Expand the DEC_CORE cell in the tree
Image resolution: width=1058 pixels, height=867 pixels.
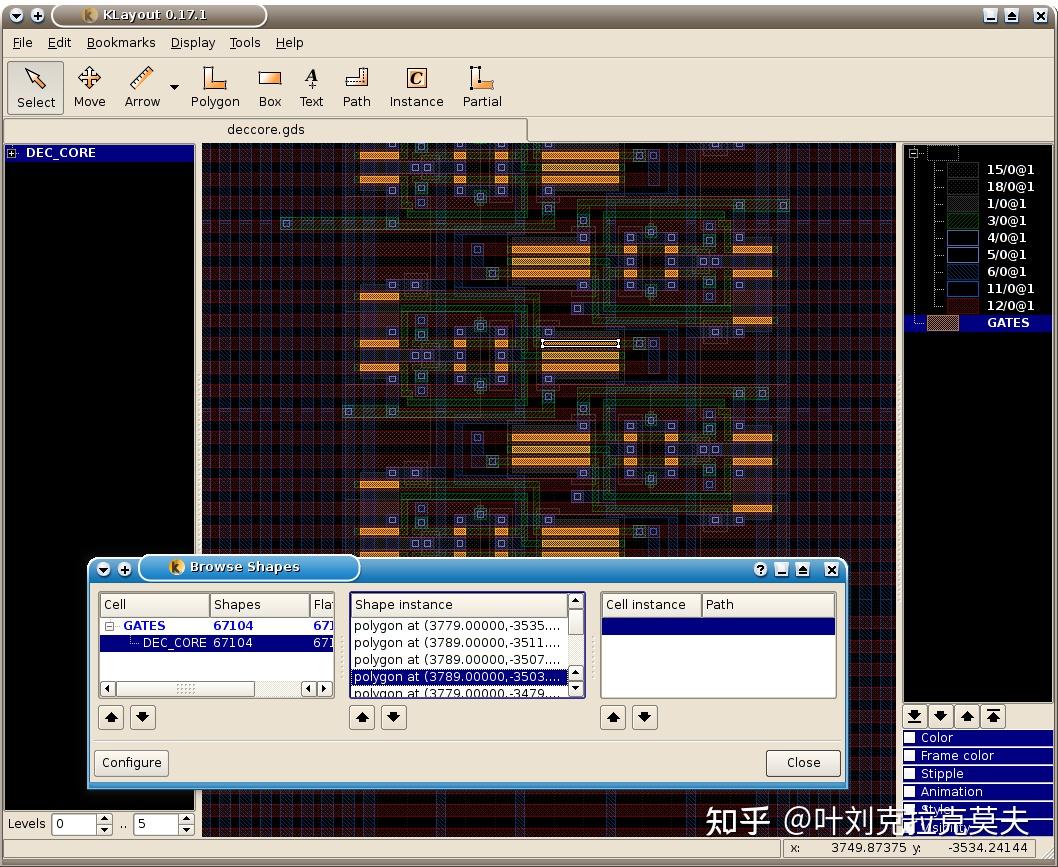[x=10, y=152]
